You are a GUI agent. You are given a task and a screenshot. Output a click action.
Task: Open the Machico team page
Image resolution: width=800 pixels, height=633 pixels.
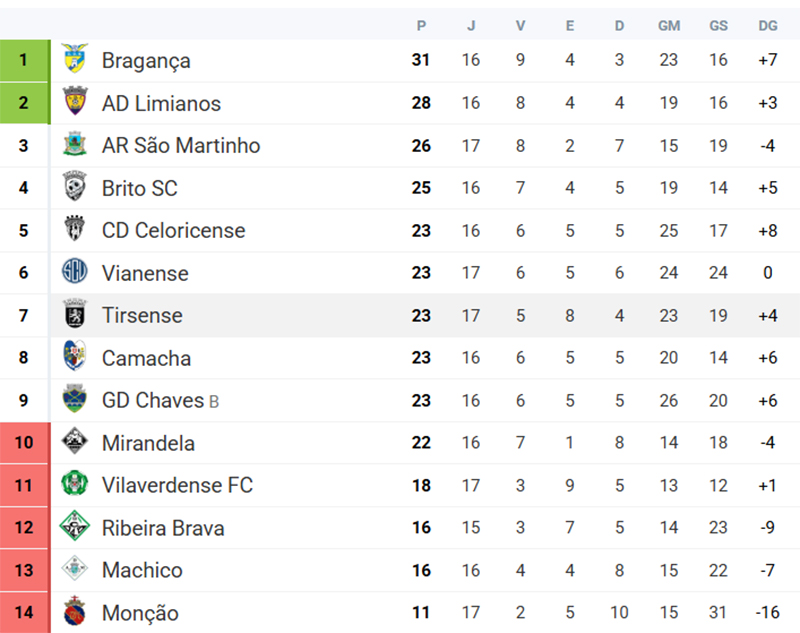(x=142, y=570)
